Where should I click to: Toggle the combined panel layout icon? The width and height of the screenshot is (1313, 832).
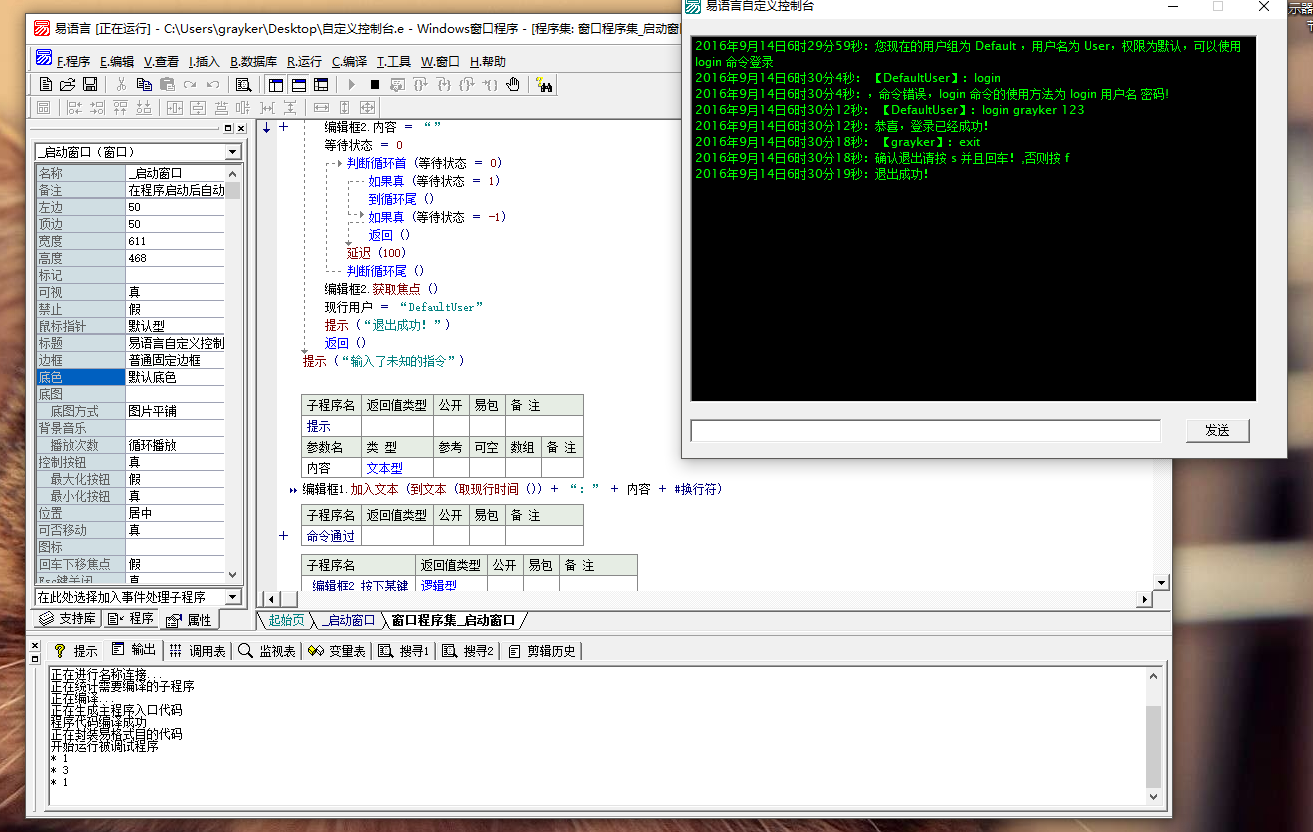[321, 85]
